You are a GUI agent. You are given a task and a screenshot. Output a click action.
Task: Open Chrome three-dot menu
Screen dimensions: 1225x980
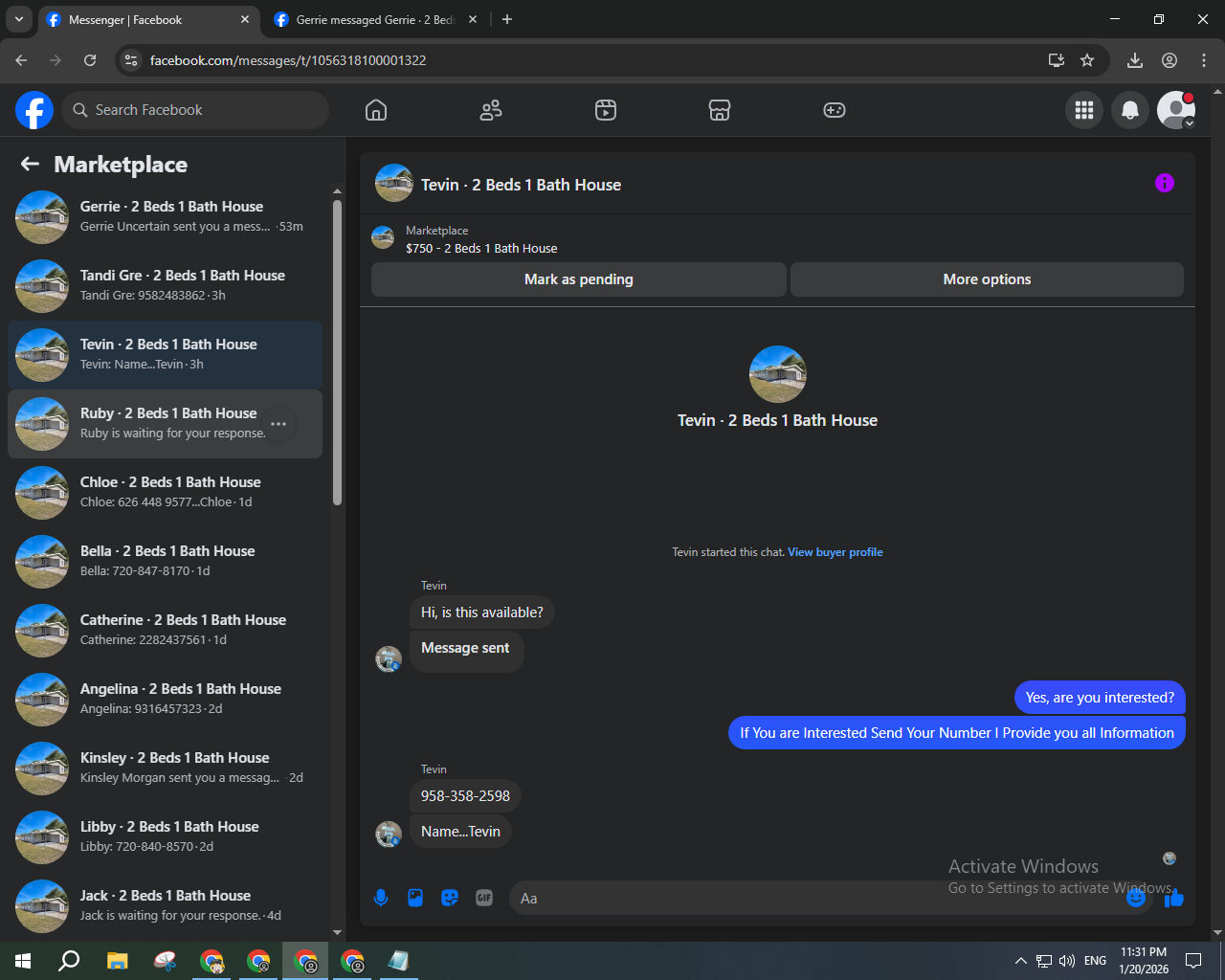(1204, 60)
